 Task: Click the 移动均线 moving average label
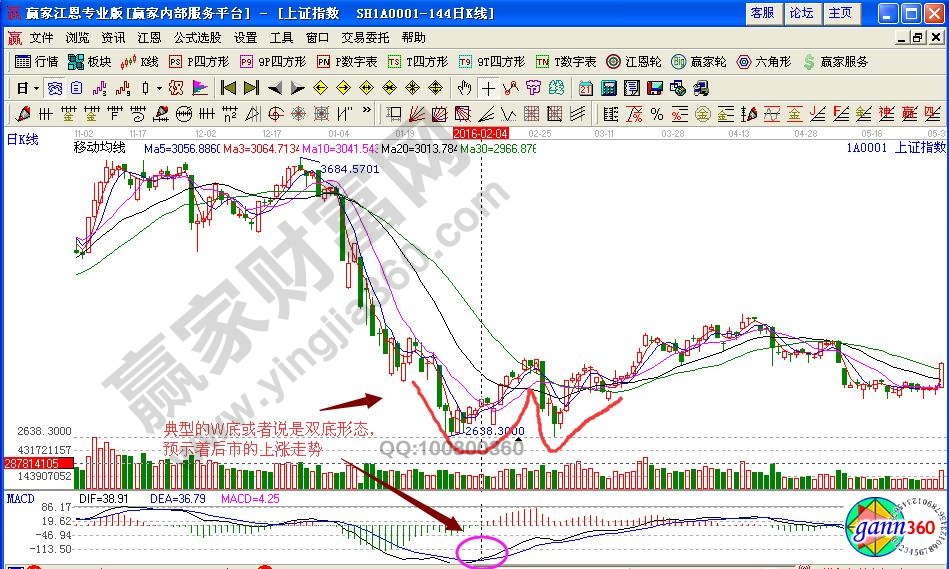pos(99,147)
